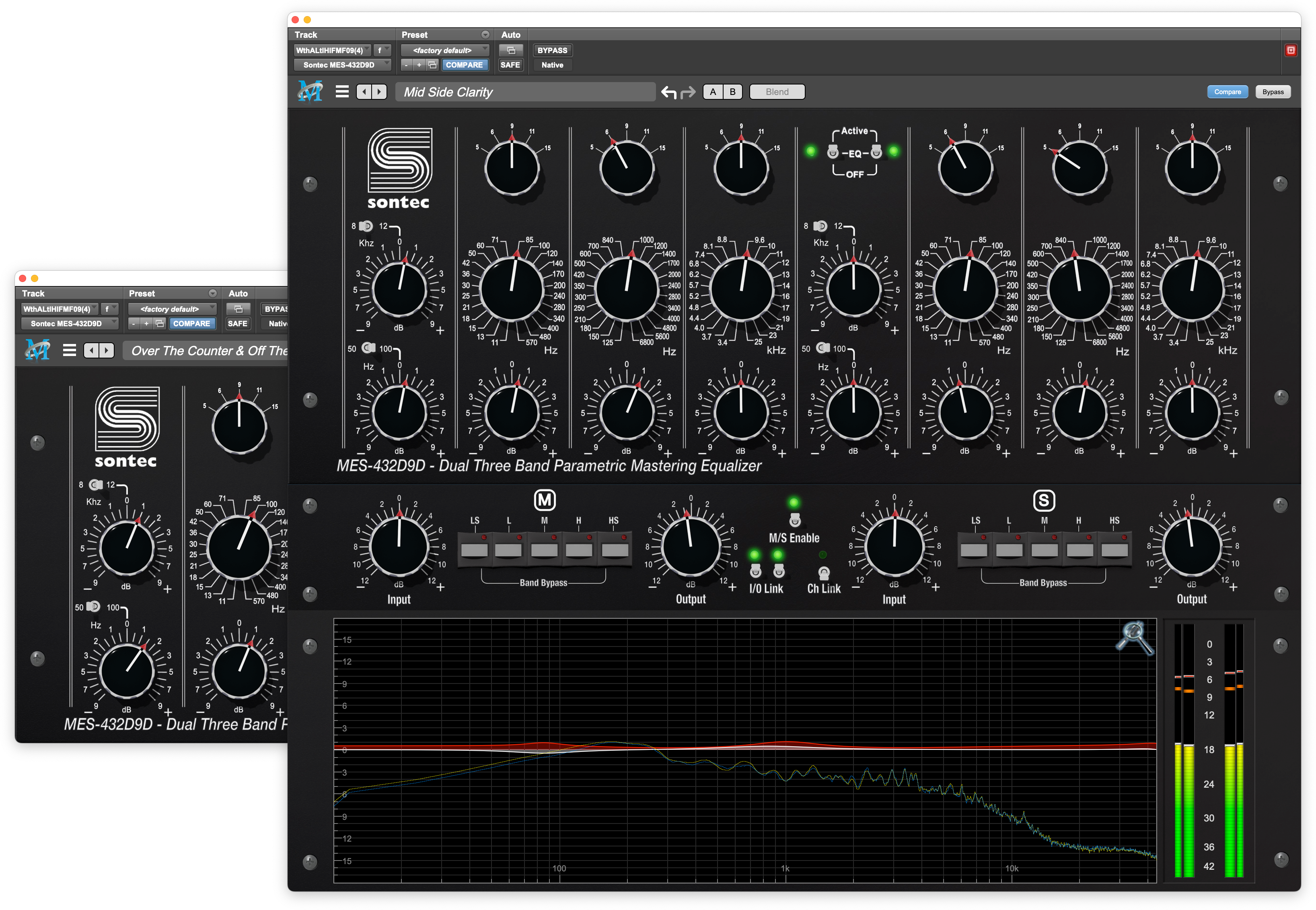Toggle the left I/O Link switch
This screenshot has height=910, width=1316.
[x=755, y=570]
